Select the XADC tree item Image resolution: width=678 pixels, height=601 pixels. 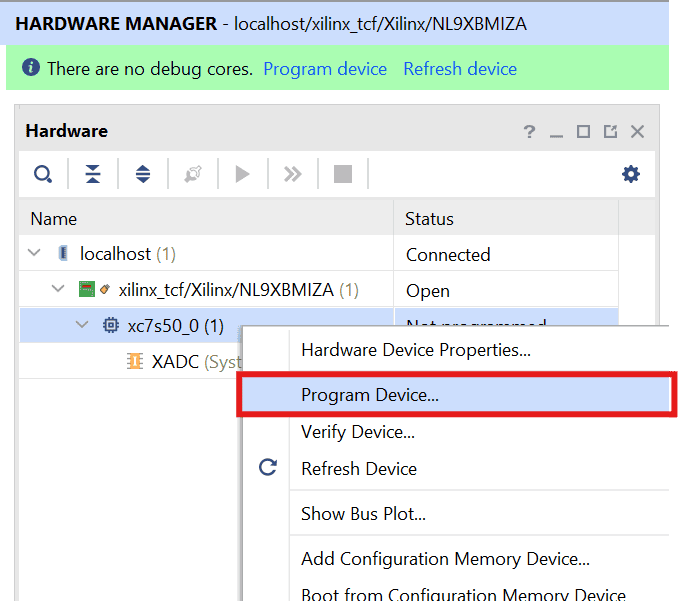tap(175, 362)
